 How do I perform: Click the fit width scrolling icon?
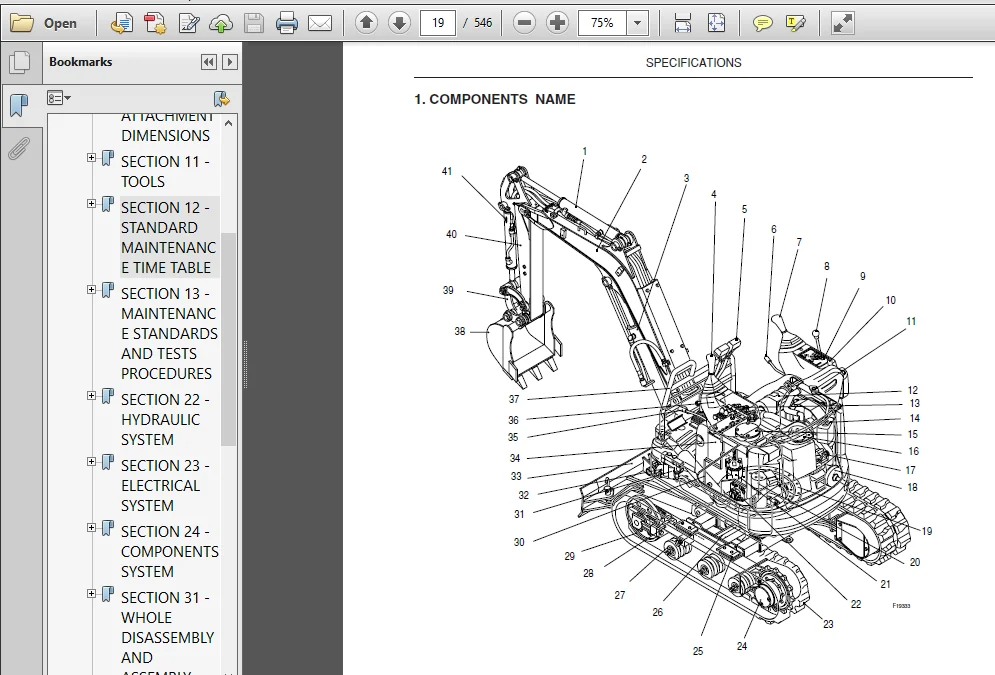coord(683,23)
